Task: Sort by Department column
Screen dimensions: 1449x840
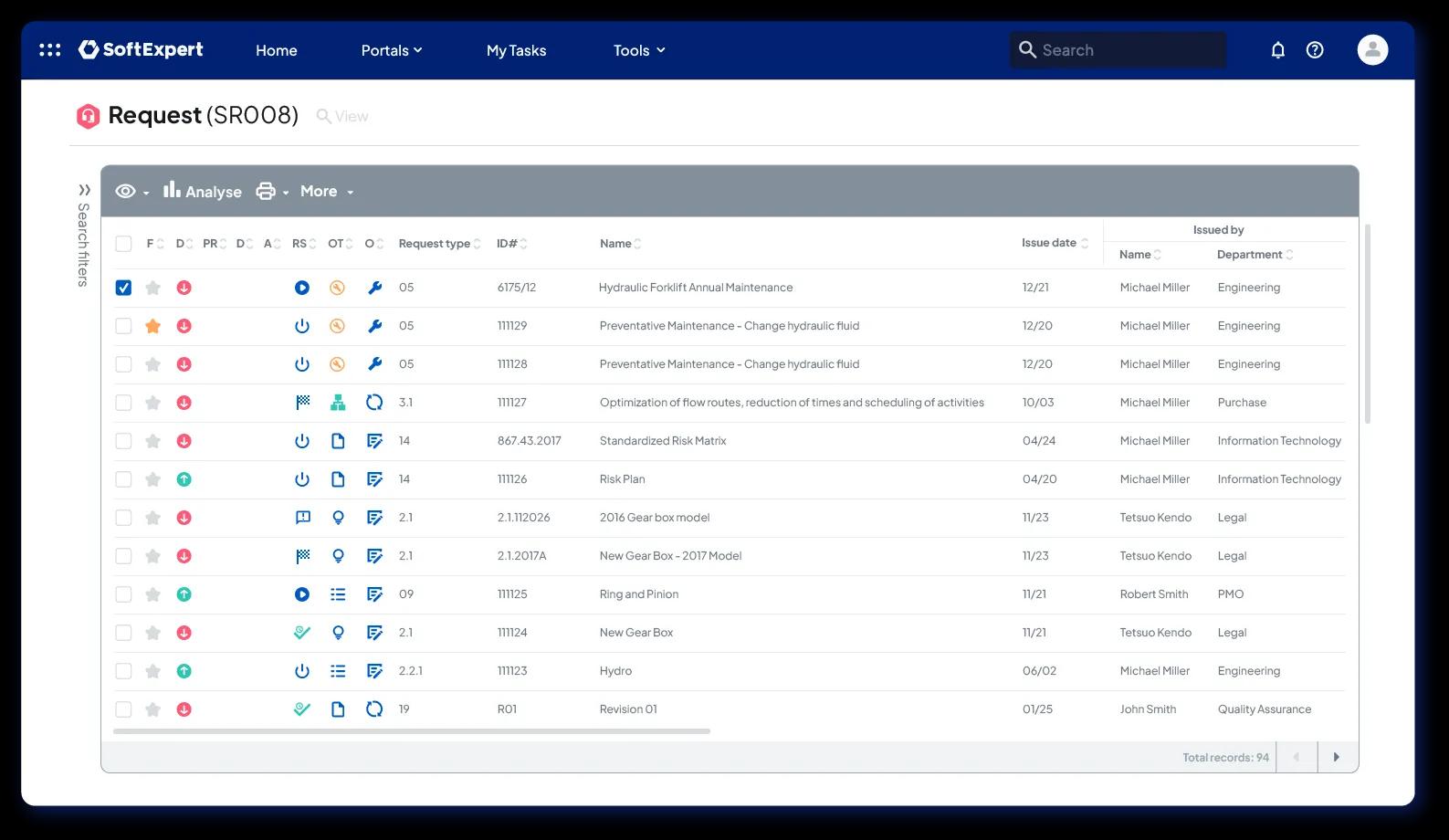Action: [x=1255, y=255]
